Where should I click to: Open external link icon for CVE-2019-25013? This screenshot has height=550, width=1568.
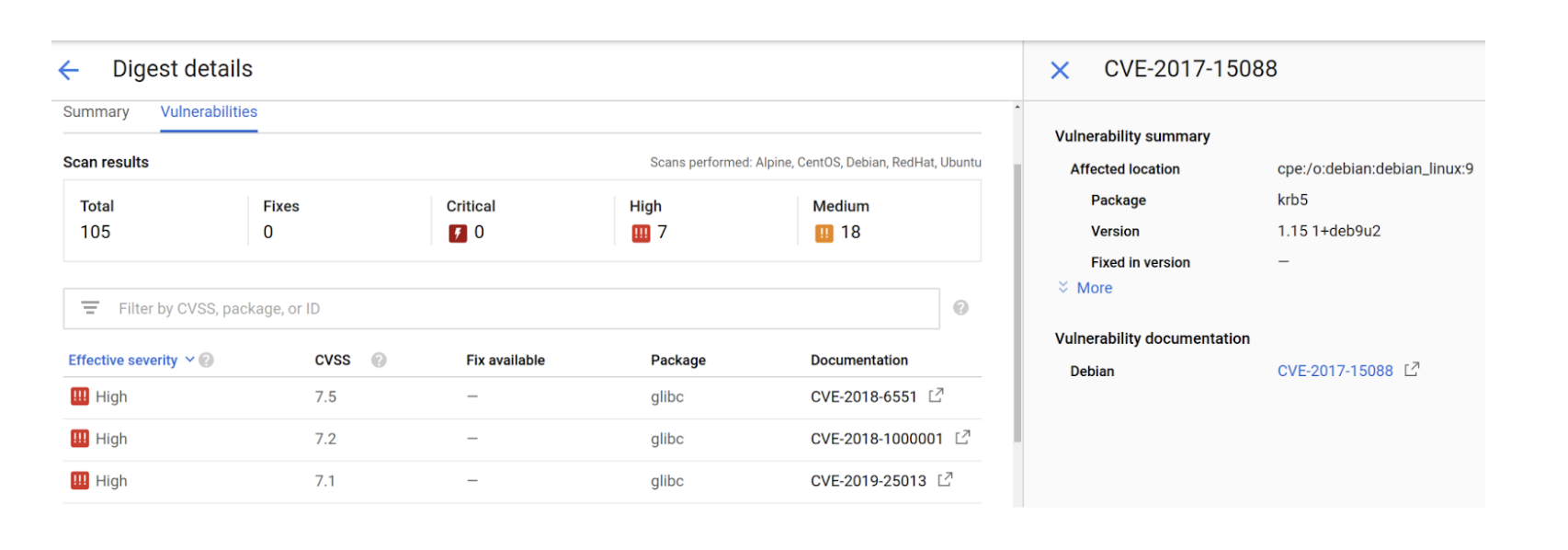945,480
